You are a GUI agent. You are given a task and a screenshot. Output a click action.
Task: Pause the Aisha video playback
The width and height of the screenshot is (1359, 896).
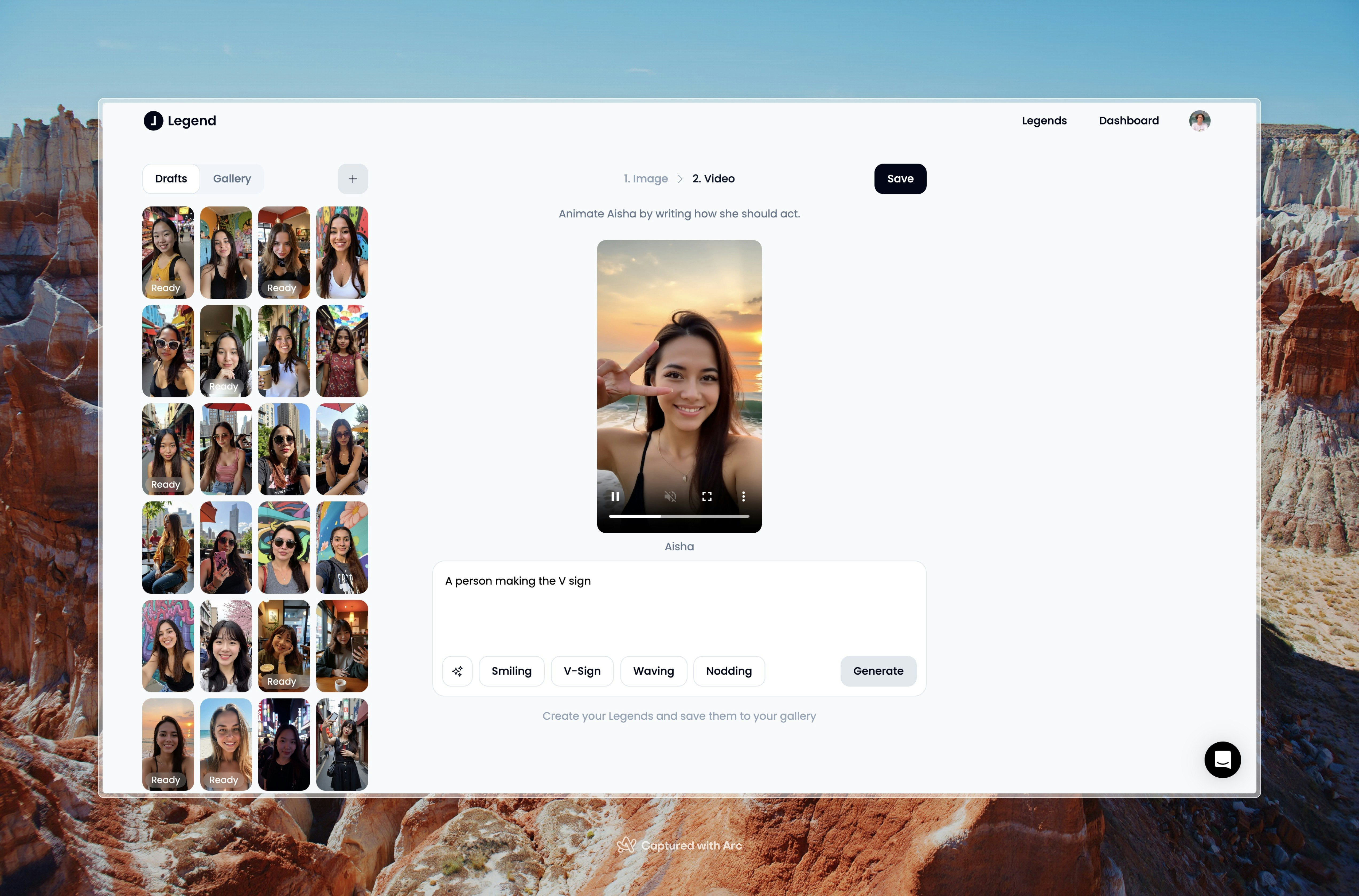click(x=615, y=496)
